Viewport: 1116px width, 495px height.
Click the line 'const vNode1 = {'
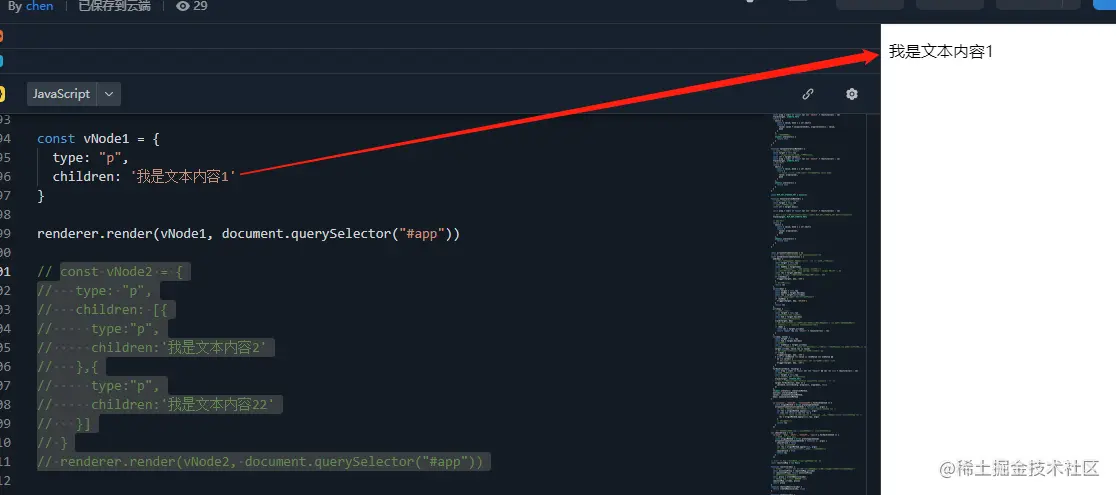coord(98,139)
